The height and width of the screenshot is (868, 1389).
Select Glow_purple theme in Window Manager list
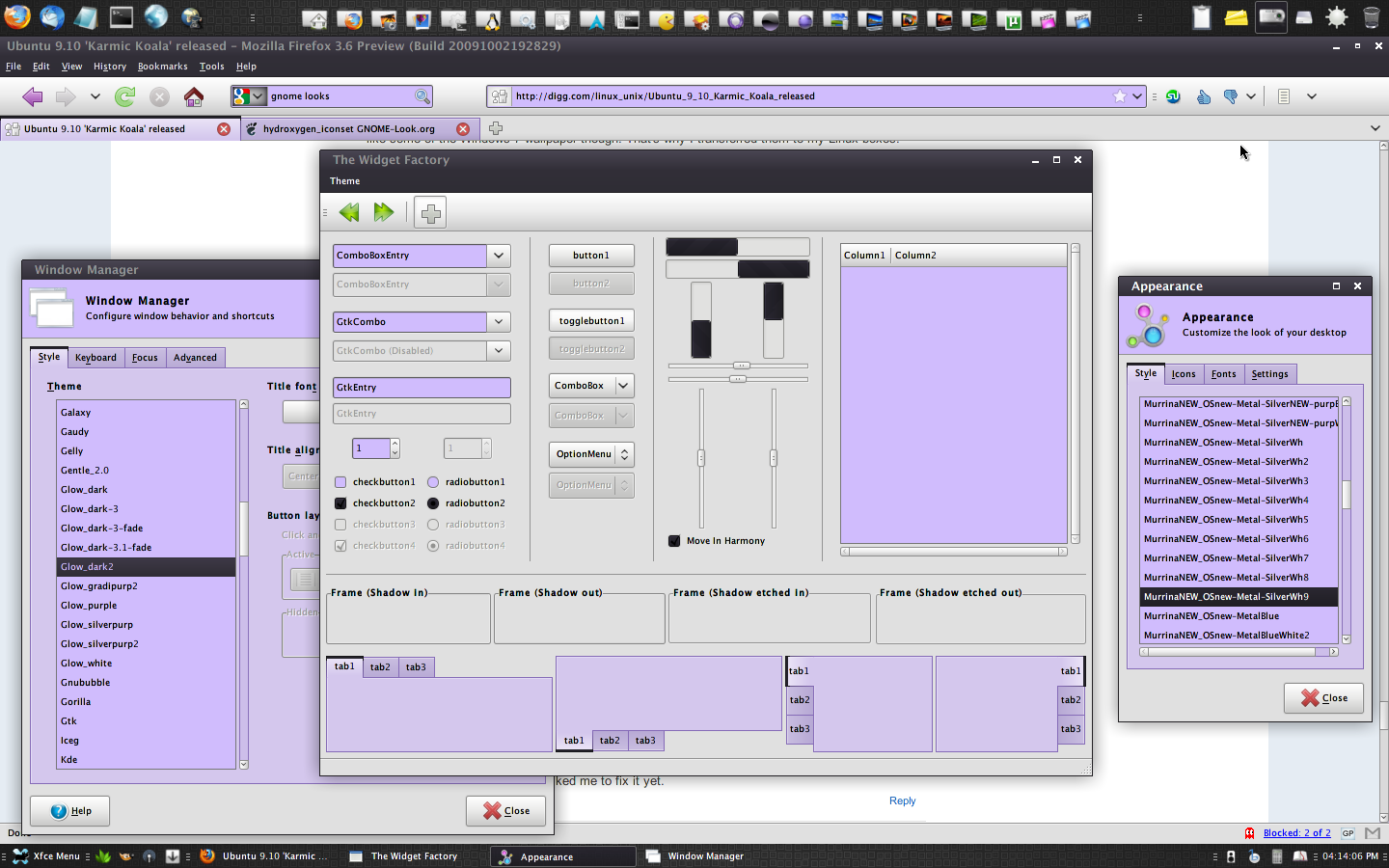[x=146, y=606]
